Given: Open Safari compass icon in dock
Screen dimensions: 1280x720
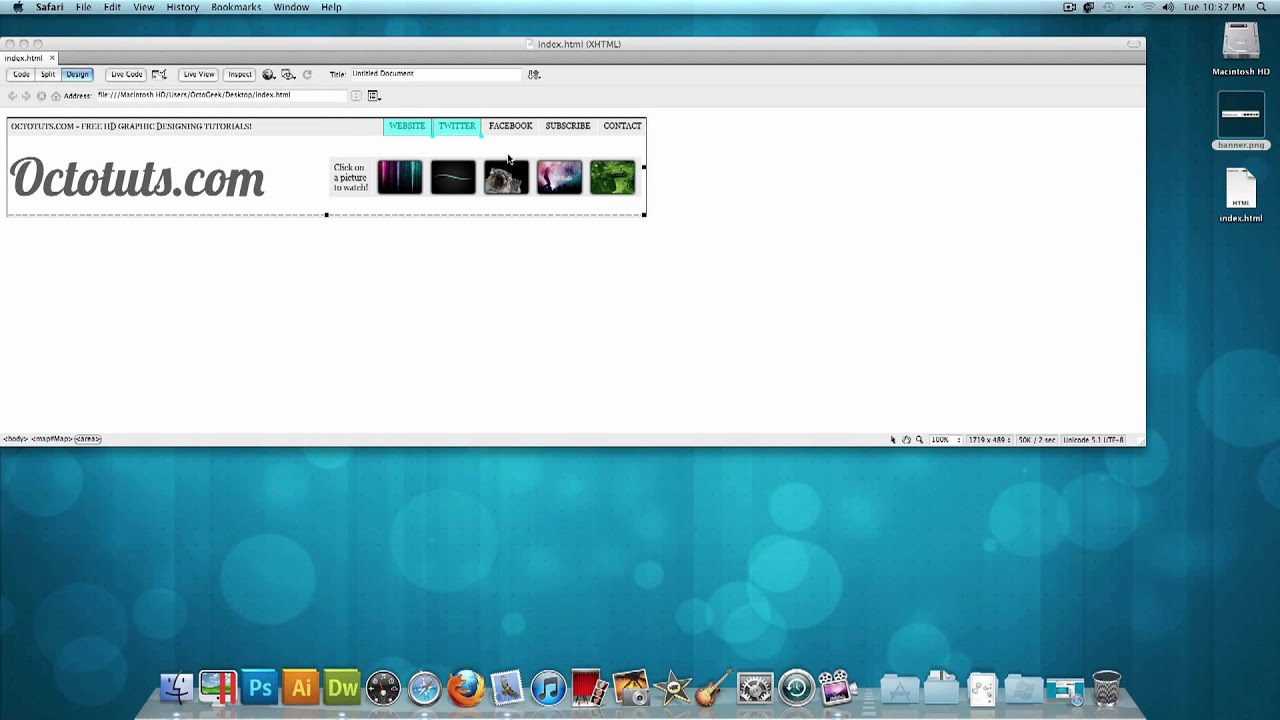Looking at the screenshot, I should coord(424,688).
